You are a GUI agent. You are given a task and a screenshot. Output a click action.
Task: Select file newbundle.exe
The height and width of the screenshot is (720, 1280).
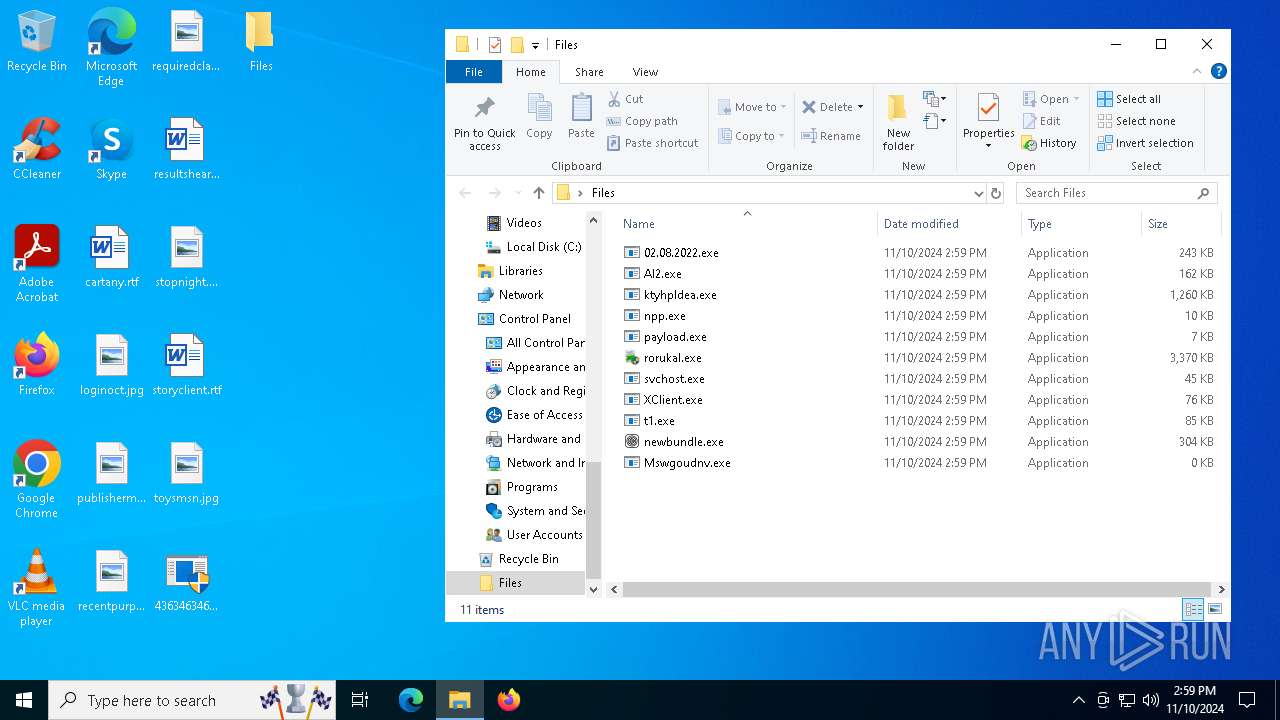point(673,442)
